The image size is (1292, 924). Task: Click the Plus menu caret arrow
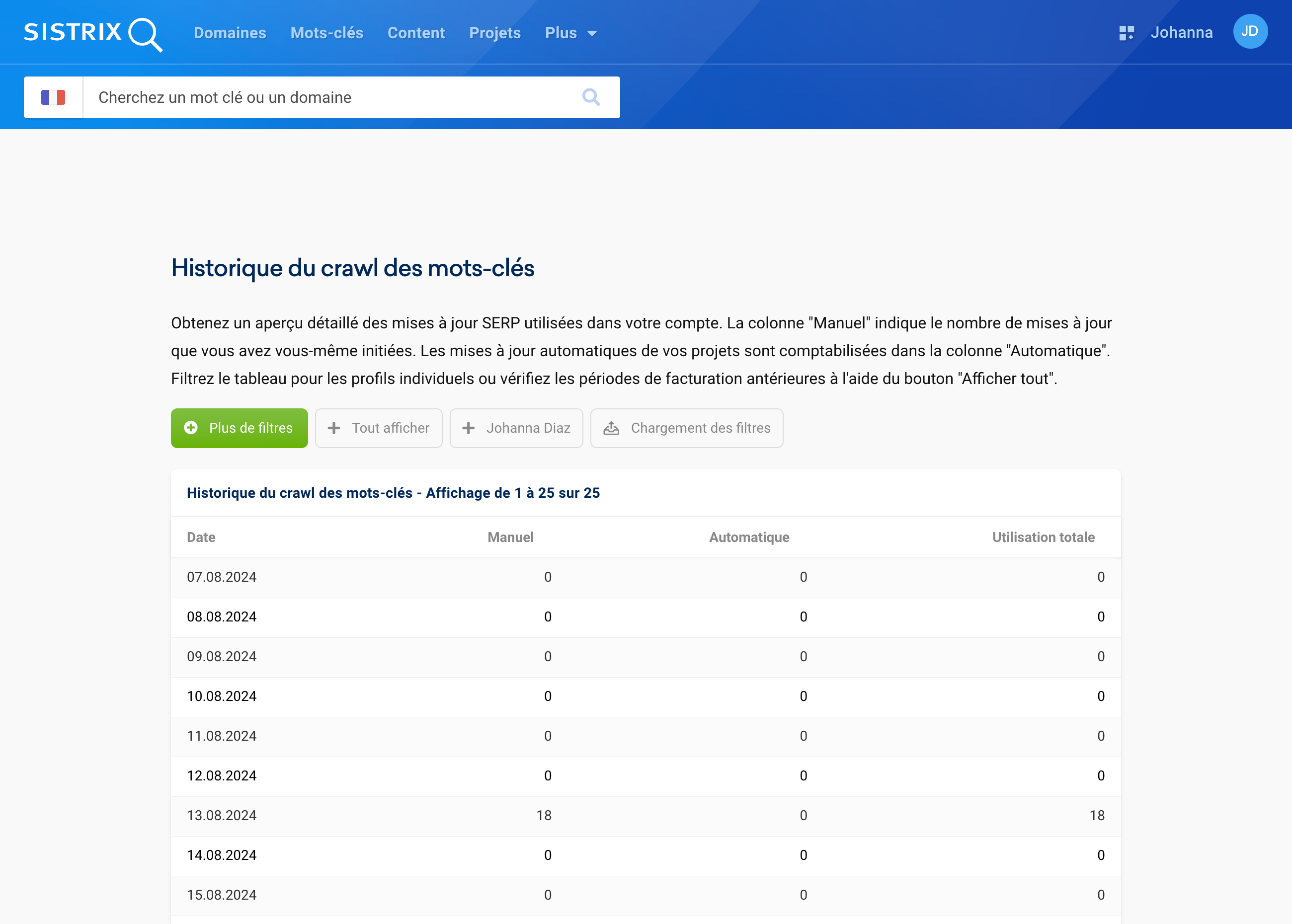pos(592,34)
